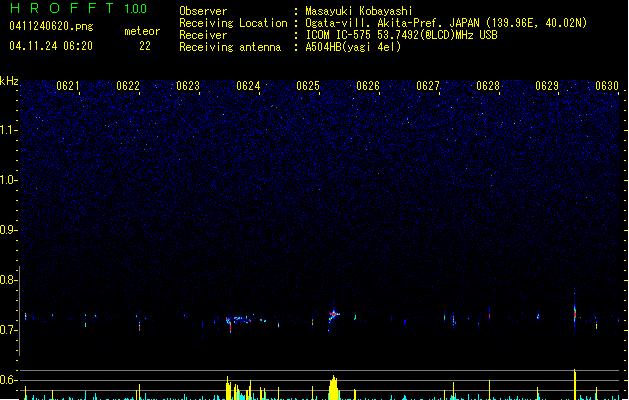Viewport: 629px width, 400px height.
Task: Click the 1.0 kHz frequency axis label
Action: pos(9,180)
